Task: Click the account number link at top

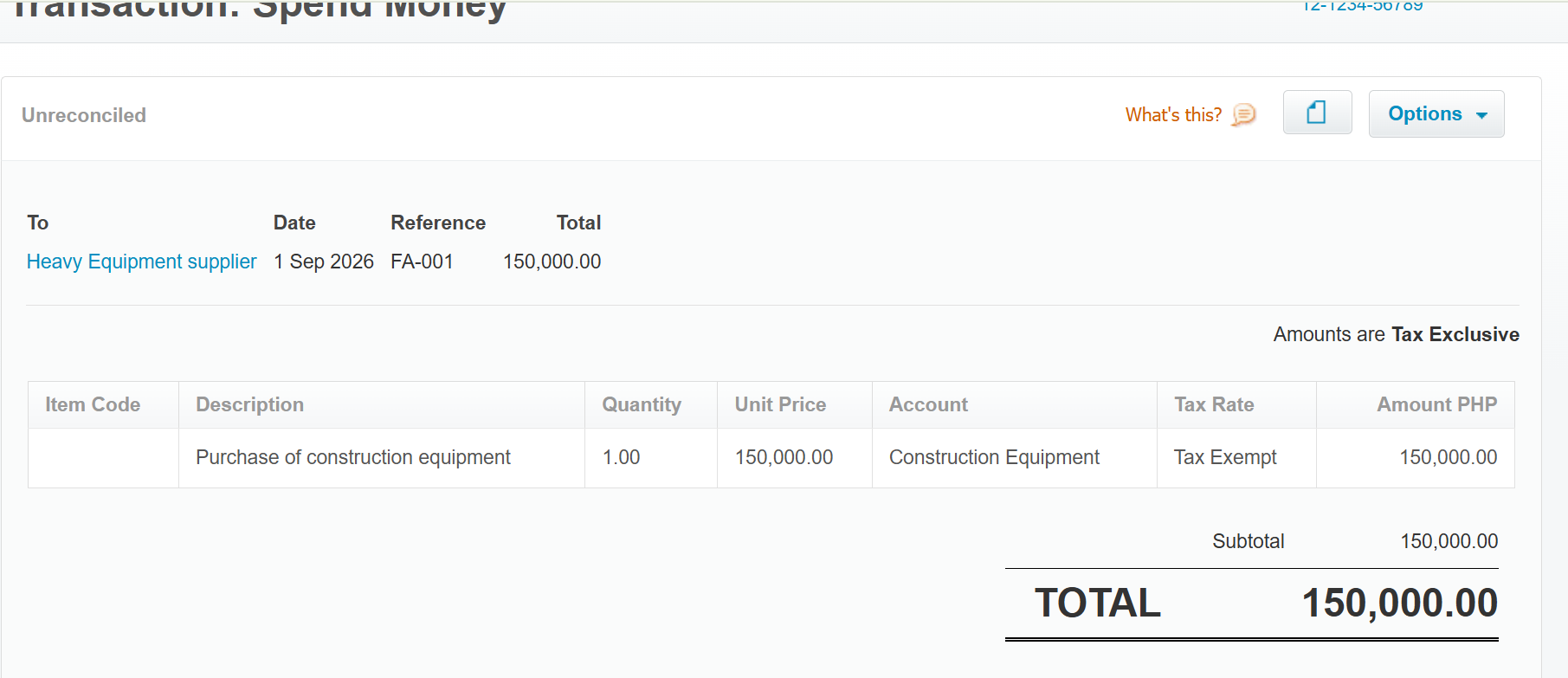Action: tap(1362, 5)
